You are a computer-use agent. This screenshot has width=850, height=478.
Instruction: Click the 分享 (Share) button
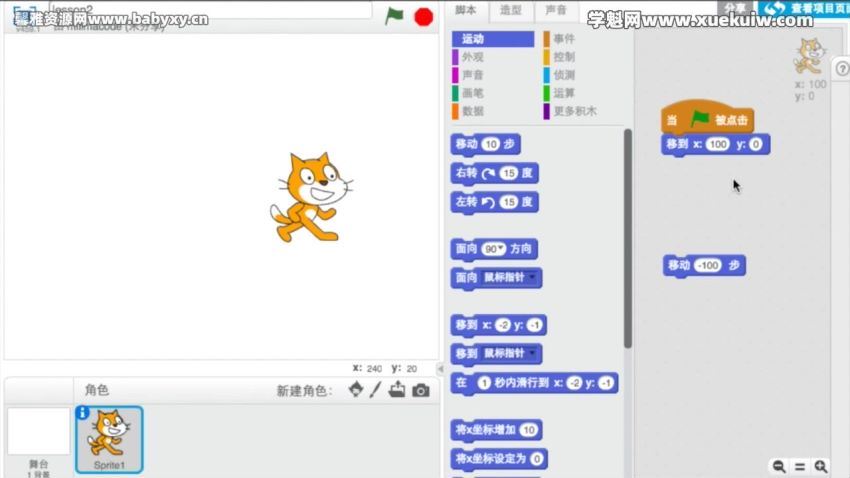[736, 8]
